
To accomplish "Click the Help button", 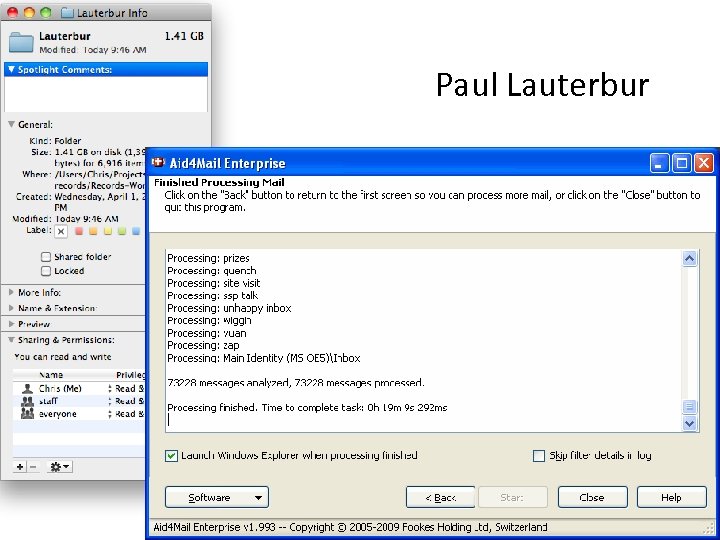I will pyautogui.click(x=671, y=497).
